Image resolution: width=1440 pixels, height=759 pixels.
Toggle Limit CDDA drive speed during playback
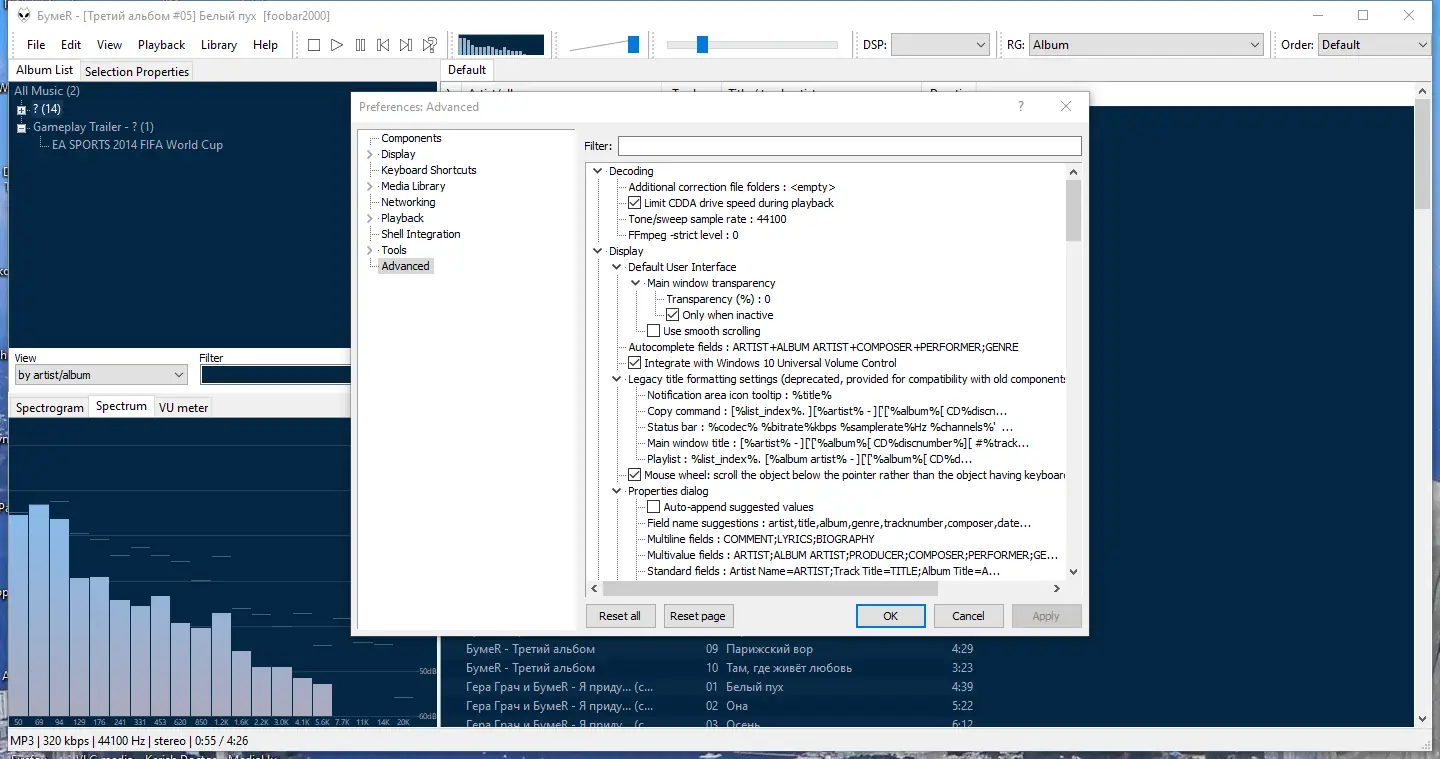(635, 203)
